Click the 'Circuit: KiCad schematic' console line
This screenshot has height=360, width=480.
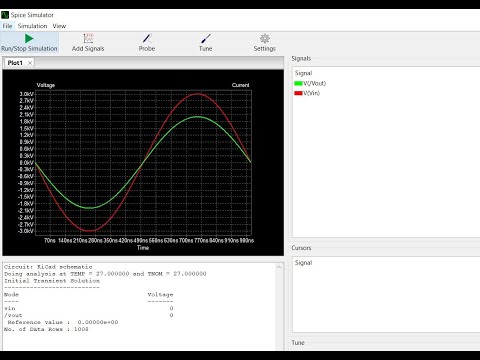click(x=48, y=267)
